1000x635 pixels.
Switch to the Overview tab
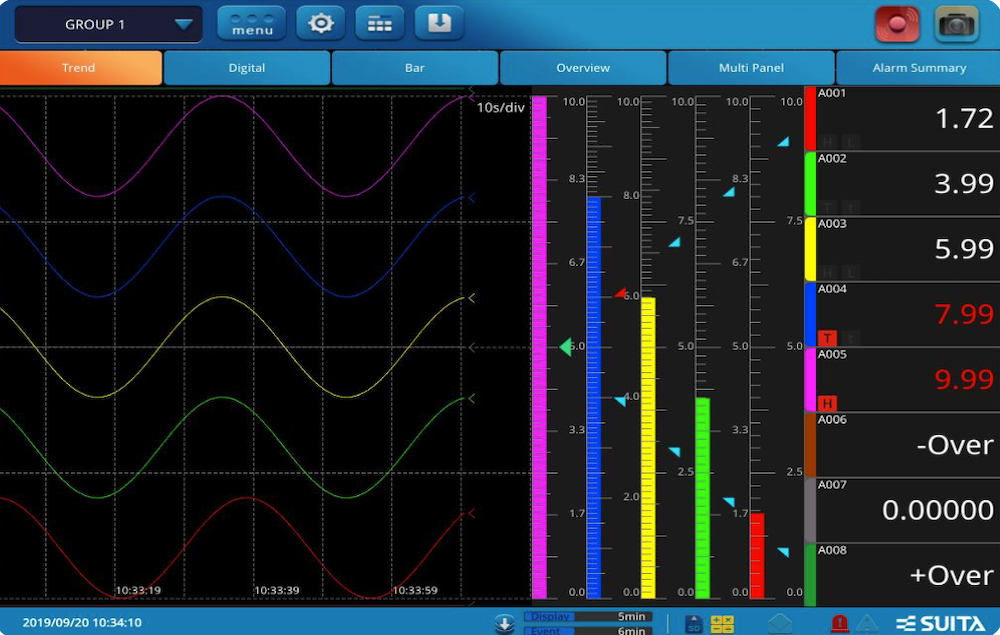click(583, 68)
